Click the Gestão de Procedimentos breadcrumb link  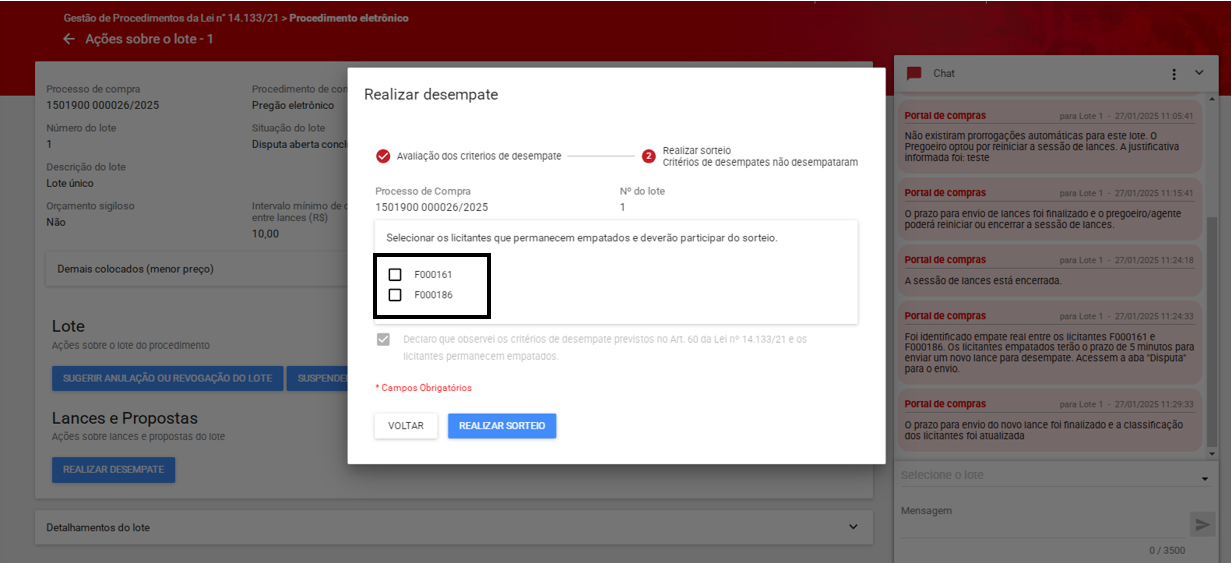point(172,18)
